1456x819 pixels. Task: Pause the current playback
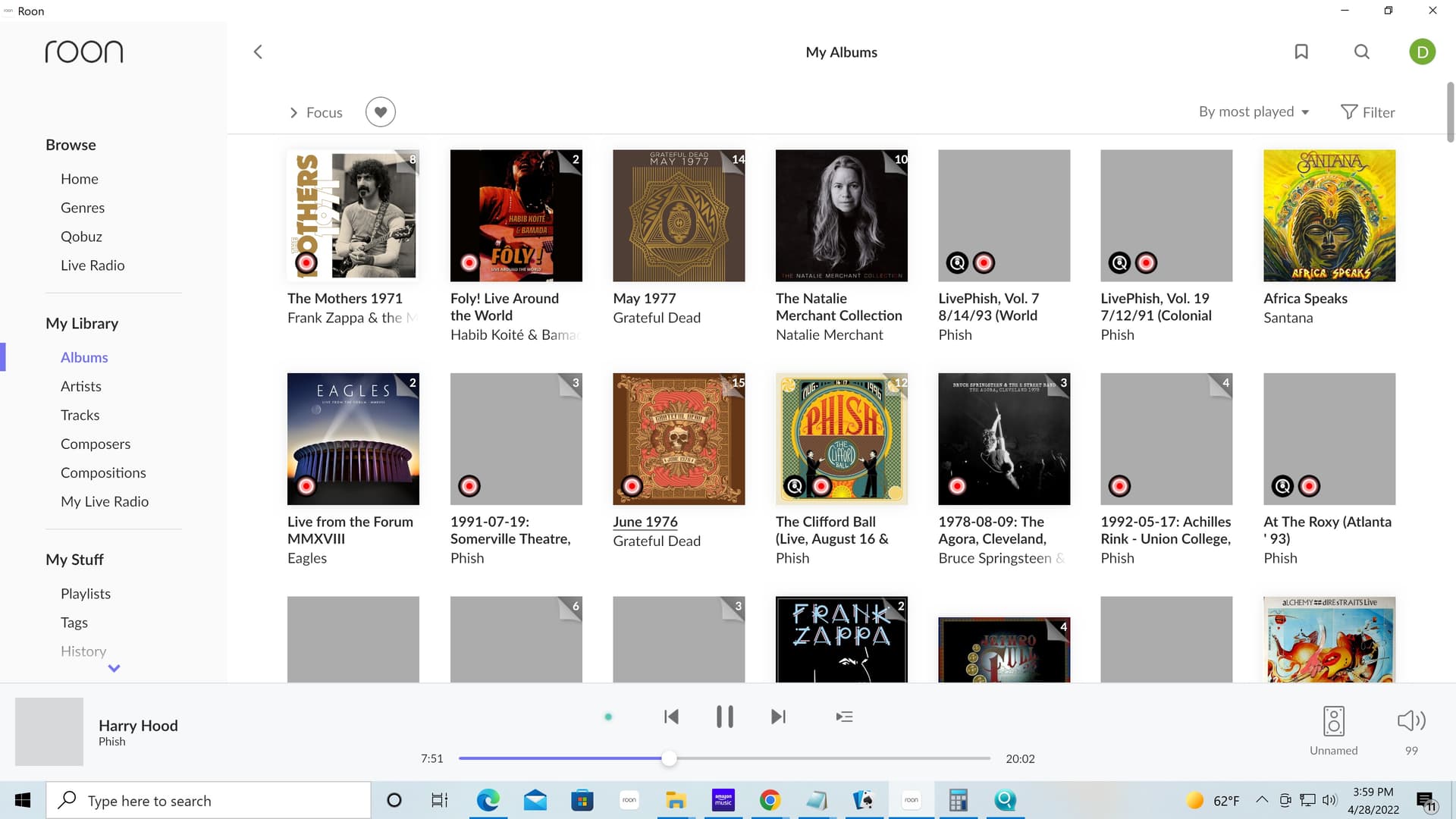tap(725, 717)
